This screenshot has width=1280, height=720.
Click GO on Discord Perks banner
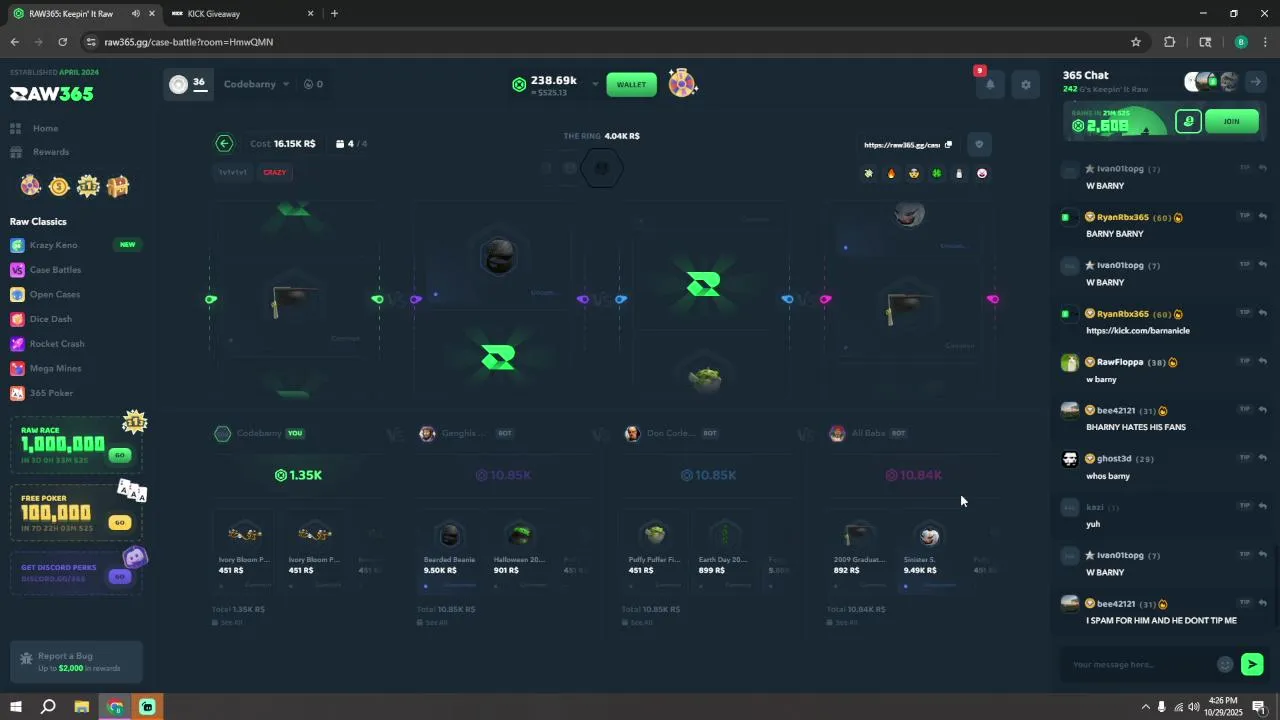point(120,576)
